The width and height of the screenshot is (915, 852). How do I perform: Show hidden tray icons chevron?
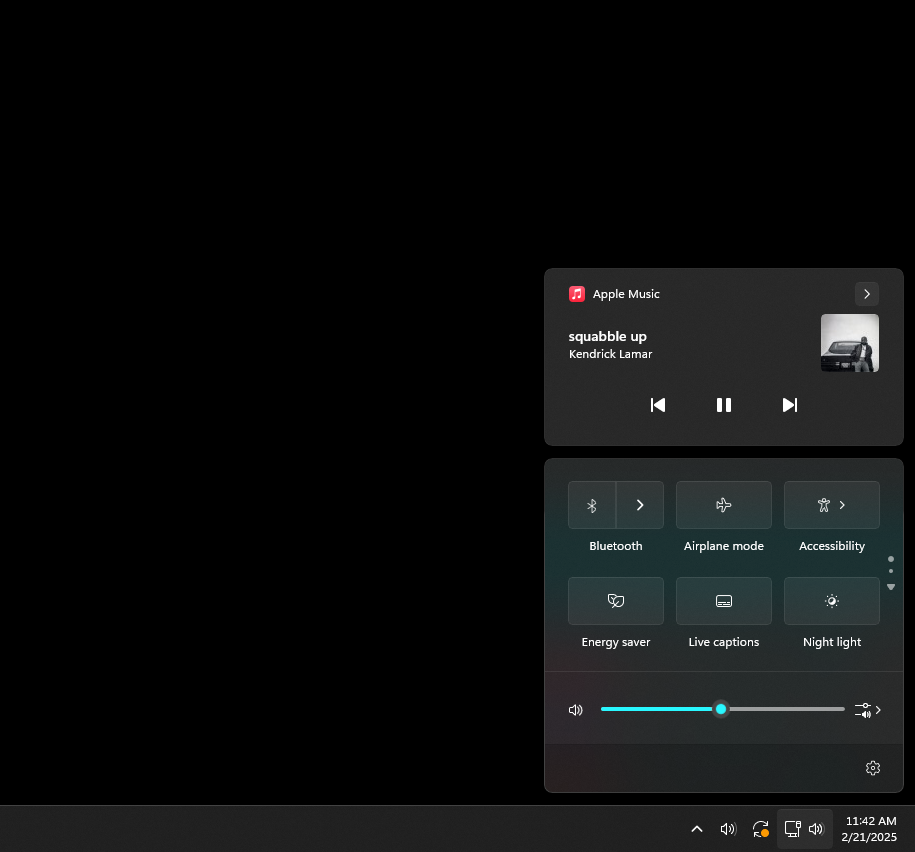pos(697,829)
